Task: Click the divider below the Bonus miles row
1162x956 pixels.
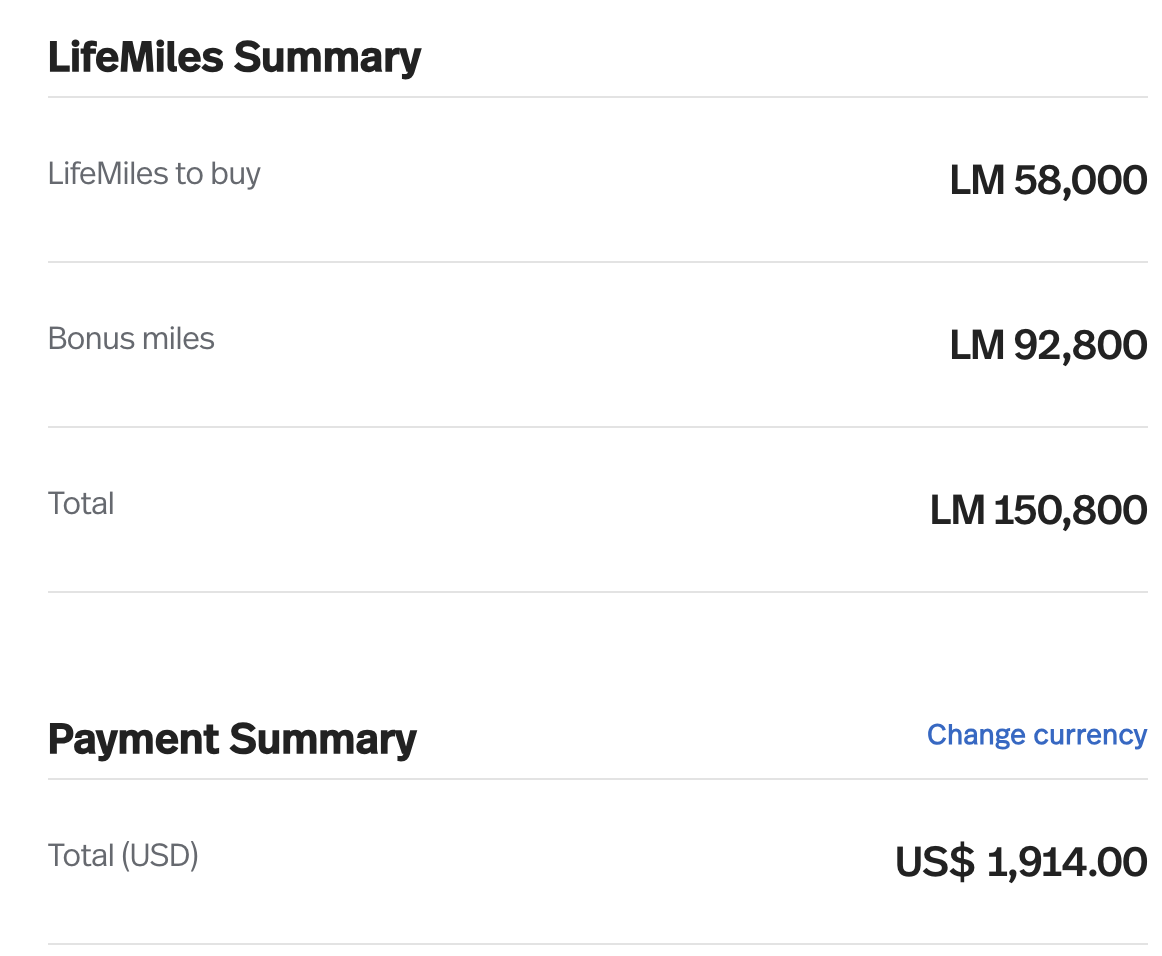Action: pos(598,427)
